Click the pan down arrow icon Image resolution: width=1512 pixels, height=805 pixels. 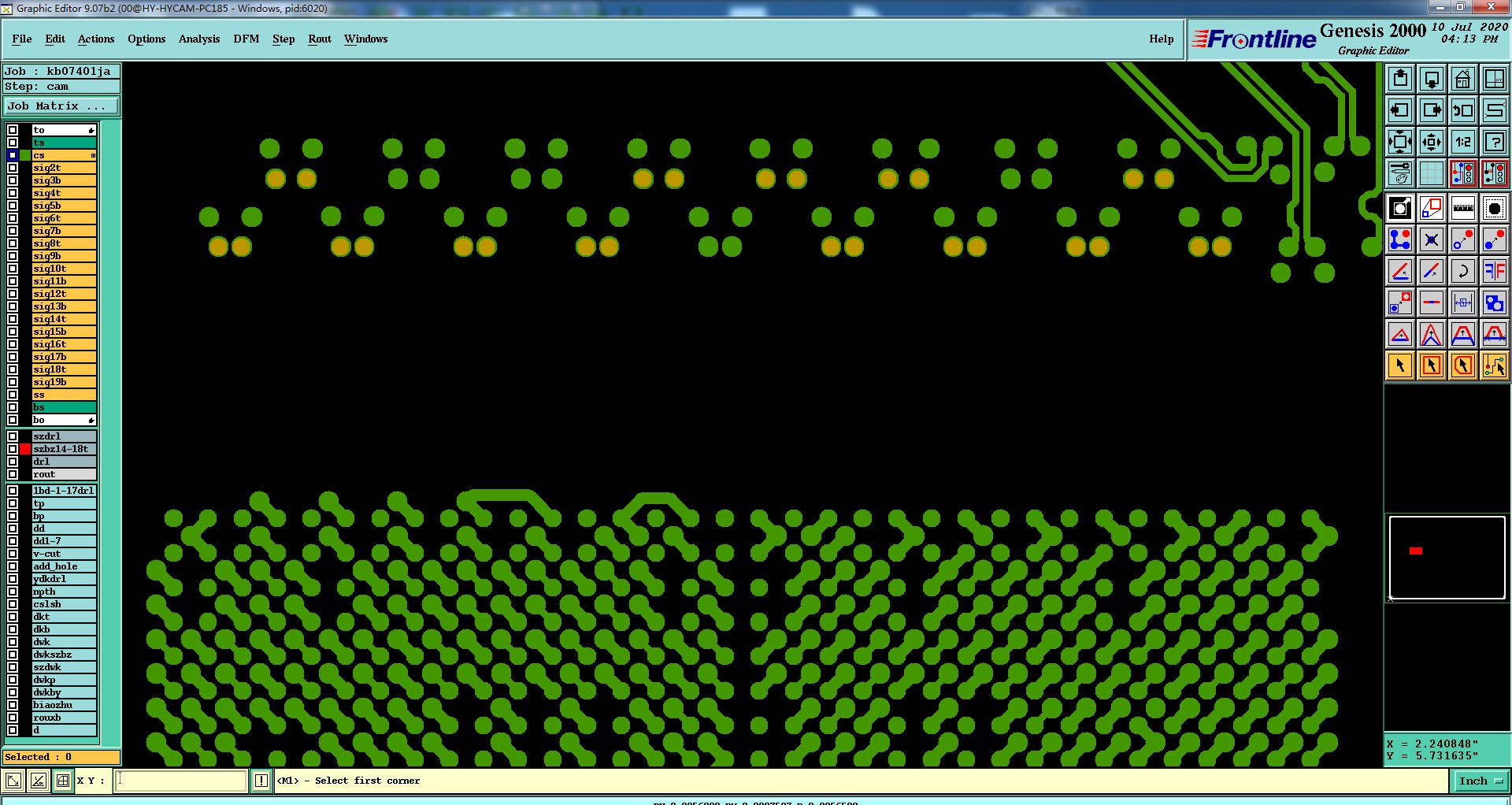(1432, 79)
